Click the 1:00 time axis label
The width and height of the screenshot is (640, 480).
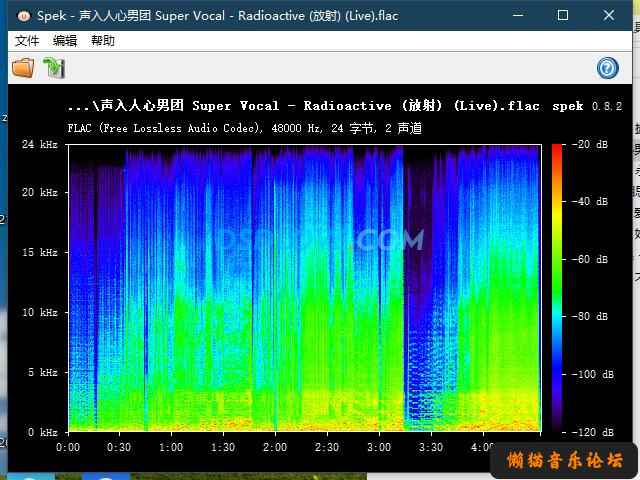171,447
